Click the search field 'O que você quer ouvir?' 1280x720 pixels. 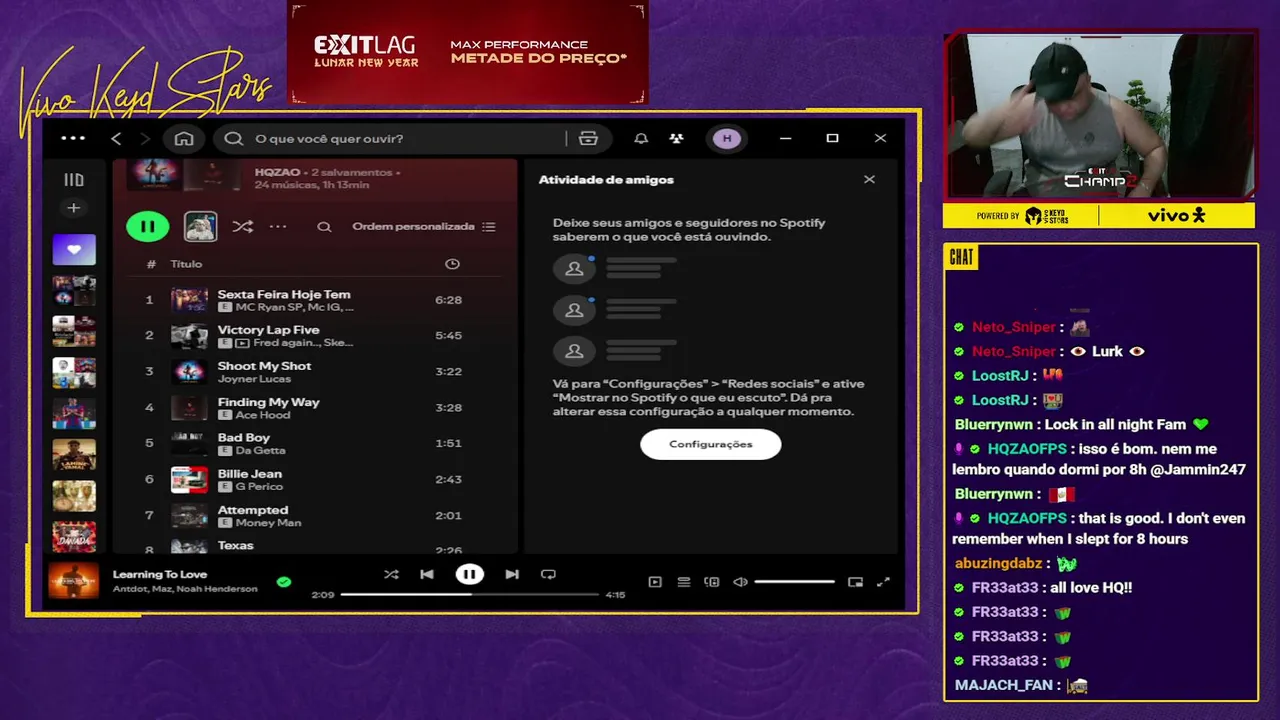tap(390, 138)
